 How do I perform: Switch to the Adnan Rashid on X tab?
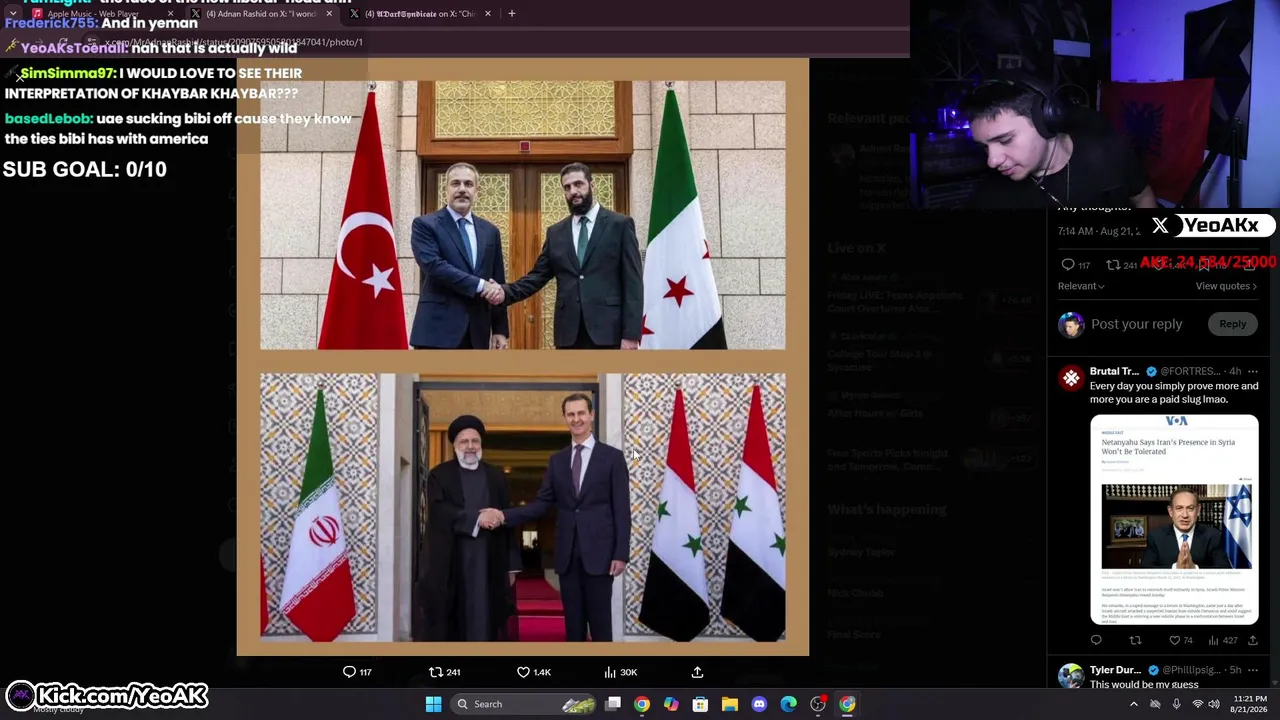[x=262, y=14]
